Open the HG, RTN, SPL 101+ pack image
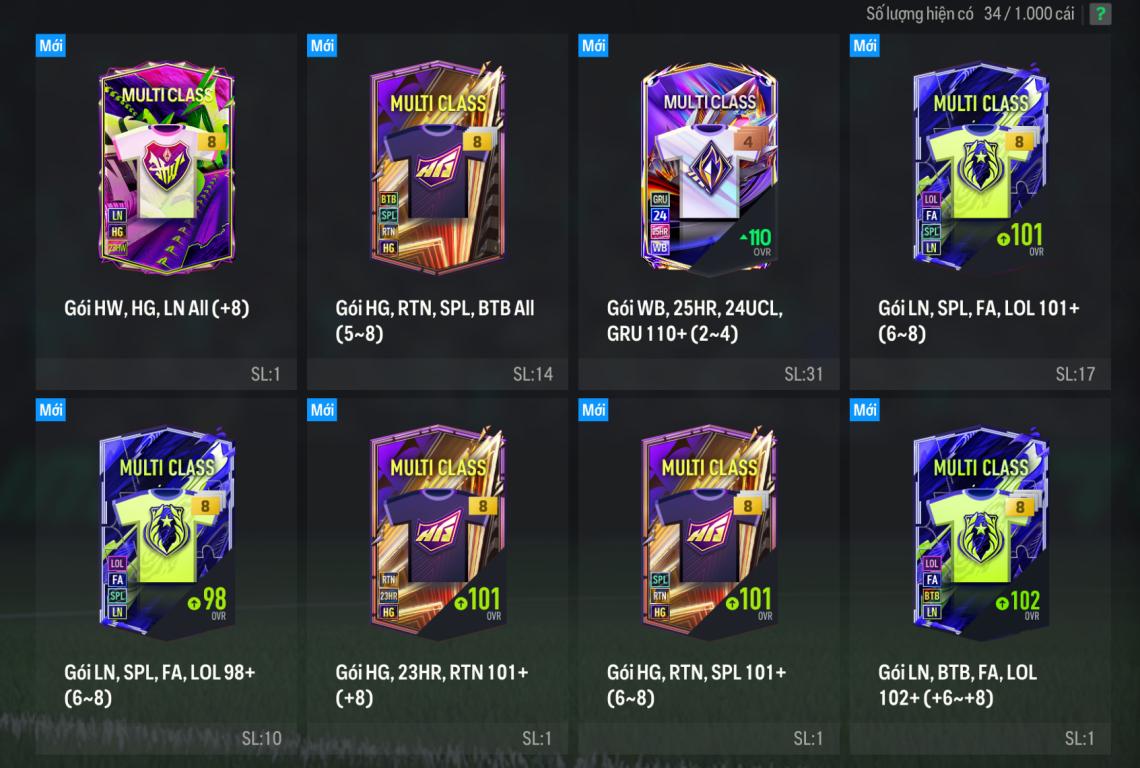 pos(709,532)
